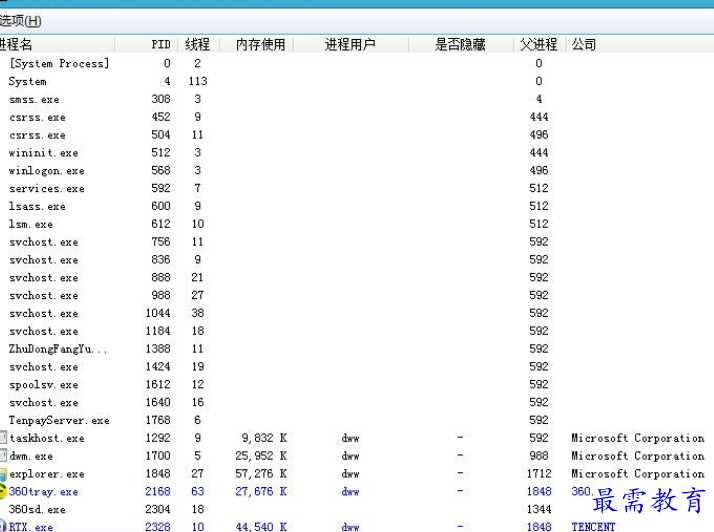Click Microsoft Corporation in taskhost.exe row
The height and width of the screenshot is (532, 714).
point(638,438)
